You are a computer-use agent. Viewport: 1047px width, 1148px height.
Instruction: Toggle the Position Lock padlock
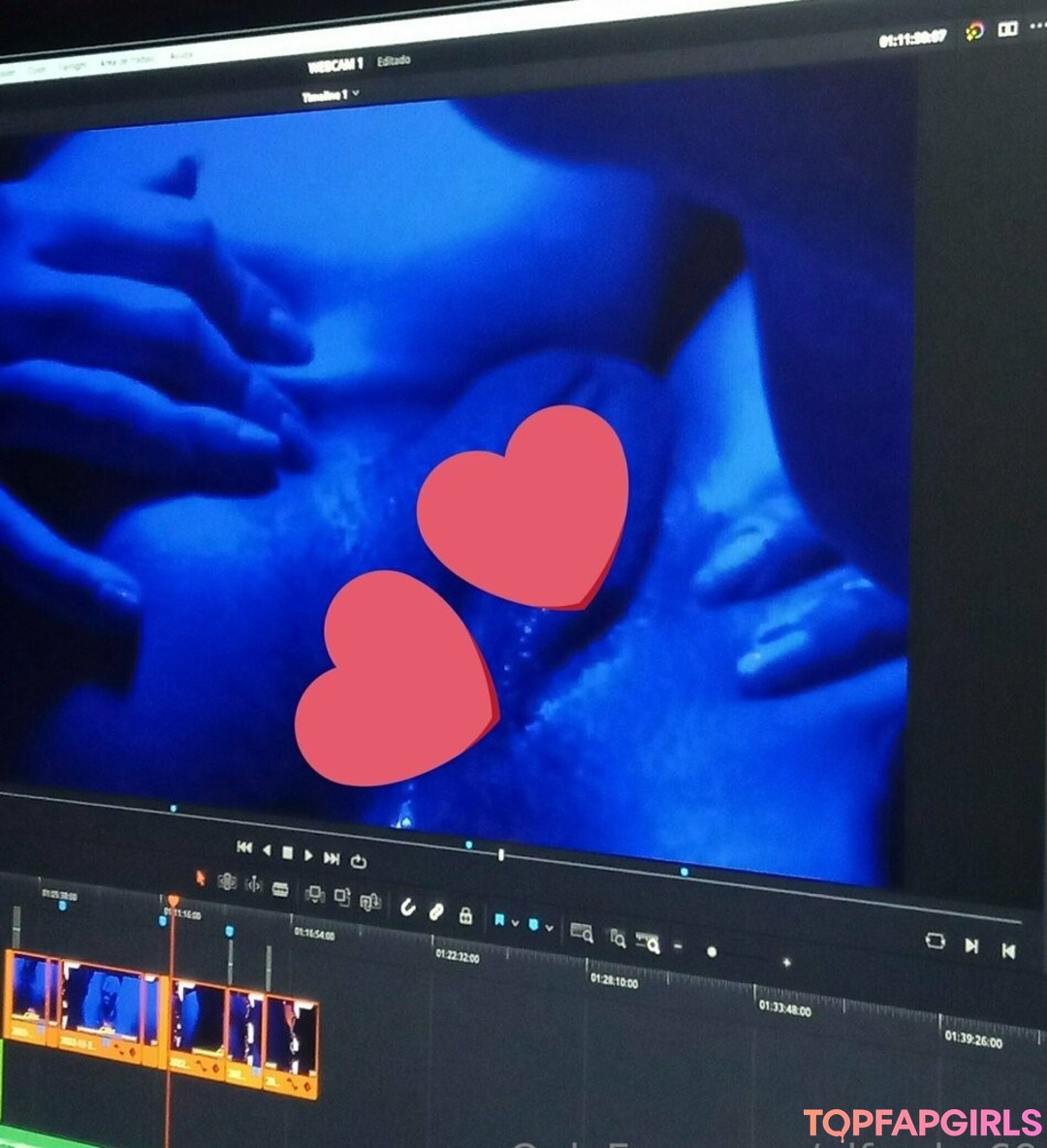[x=465, y=915]
